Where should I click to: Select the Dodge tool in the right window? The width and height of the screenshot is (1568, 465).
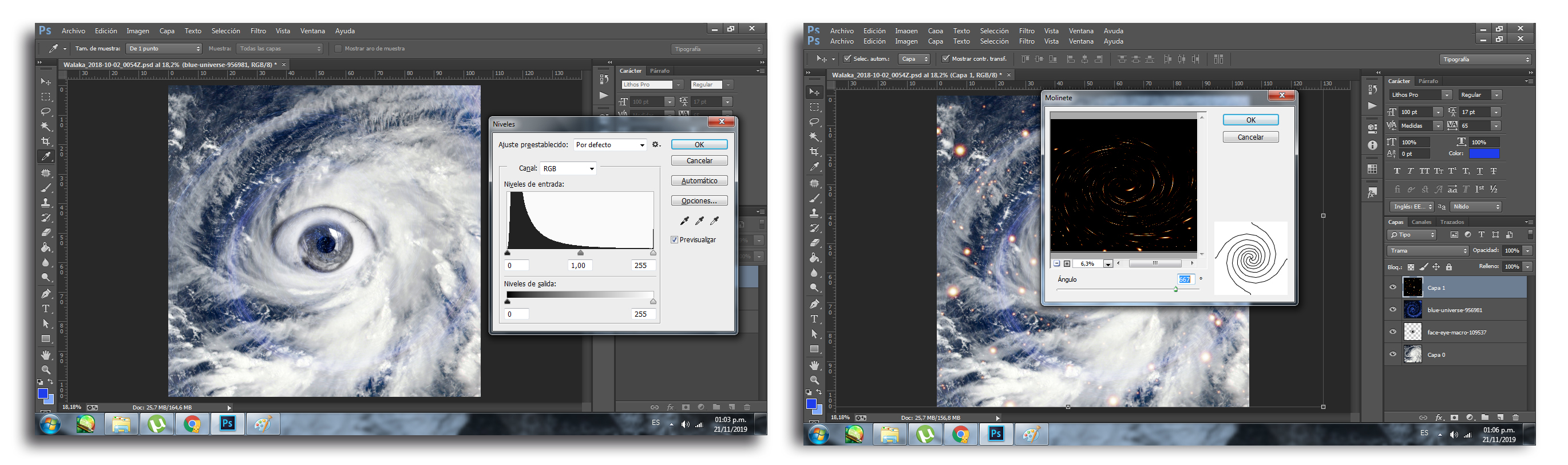814,287
